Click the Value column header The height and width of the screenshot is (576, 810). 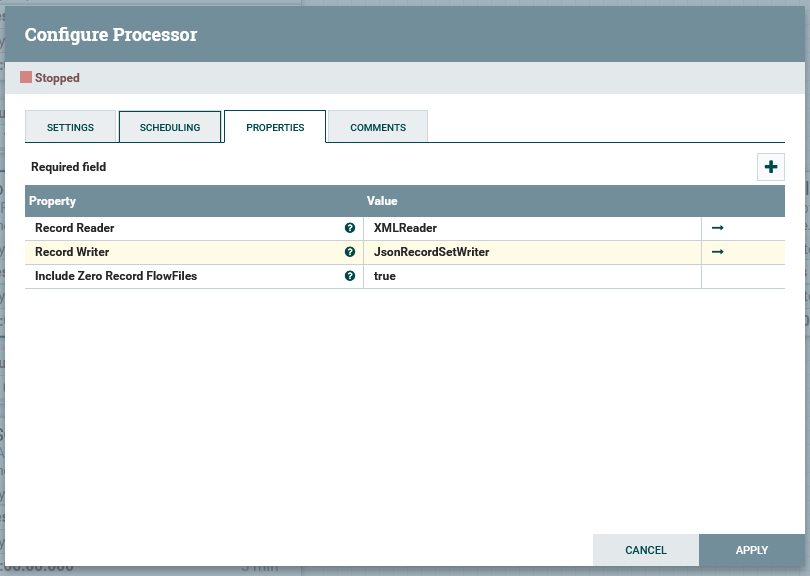click(382, 201)
